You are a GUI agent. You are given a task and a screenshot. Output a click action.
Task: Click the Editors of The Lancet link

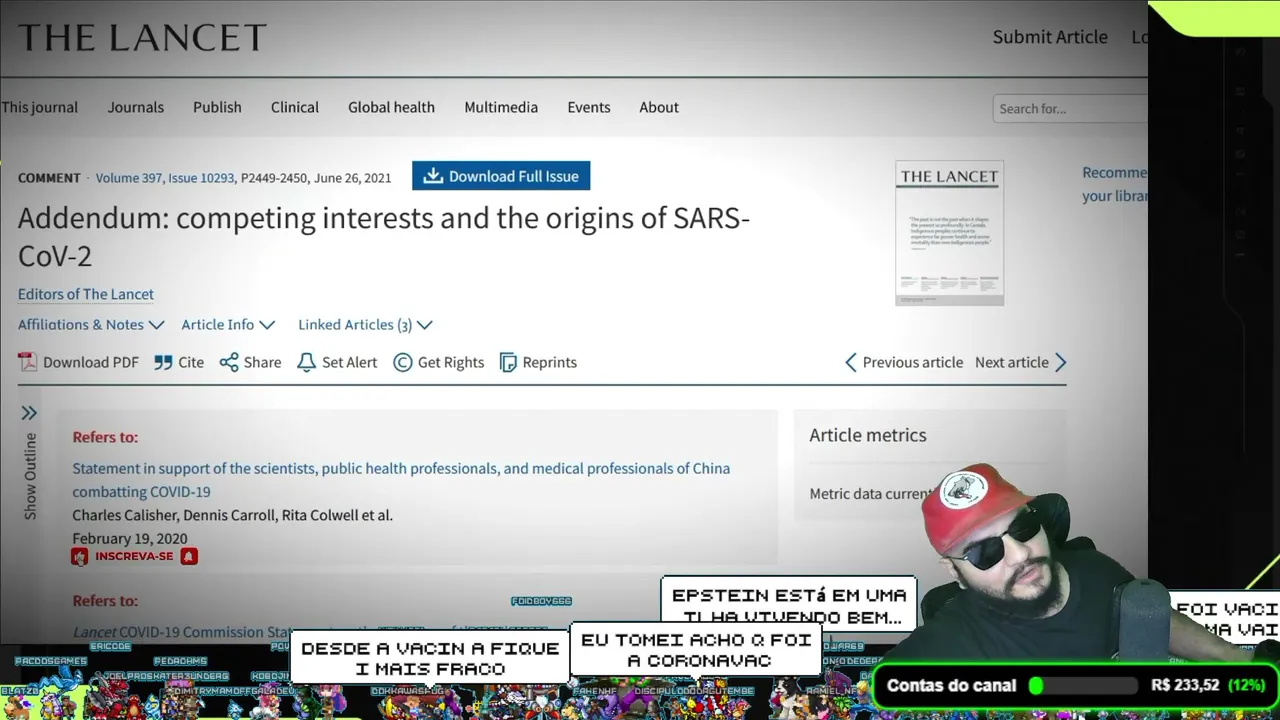[86, 294]
